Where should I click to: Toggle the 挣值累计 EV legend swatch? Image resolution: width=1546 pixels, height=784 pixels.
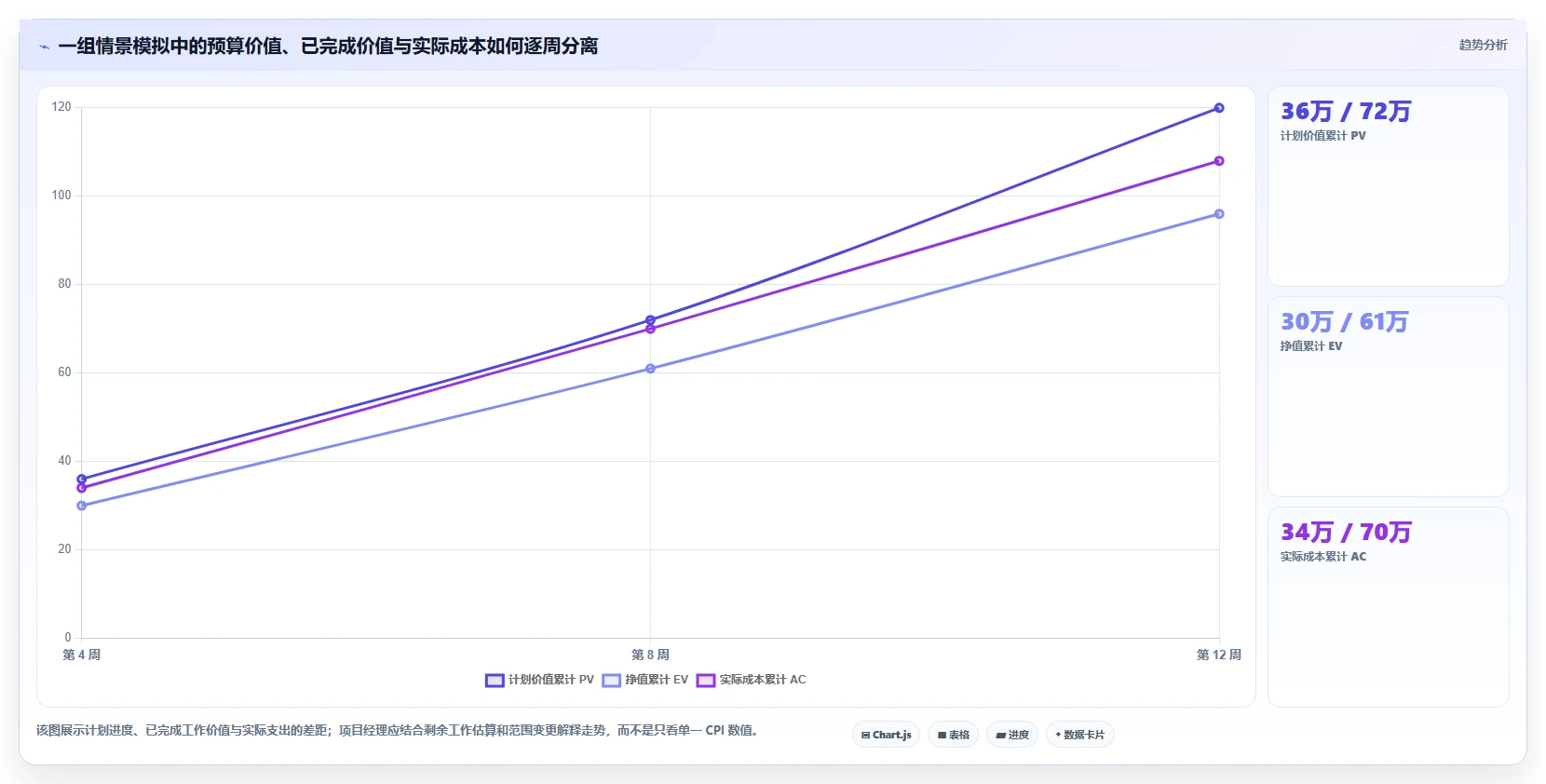click(611, 681)
